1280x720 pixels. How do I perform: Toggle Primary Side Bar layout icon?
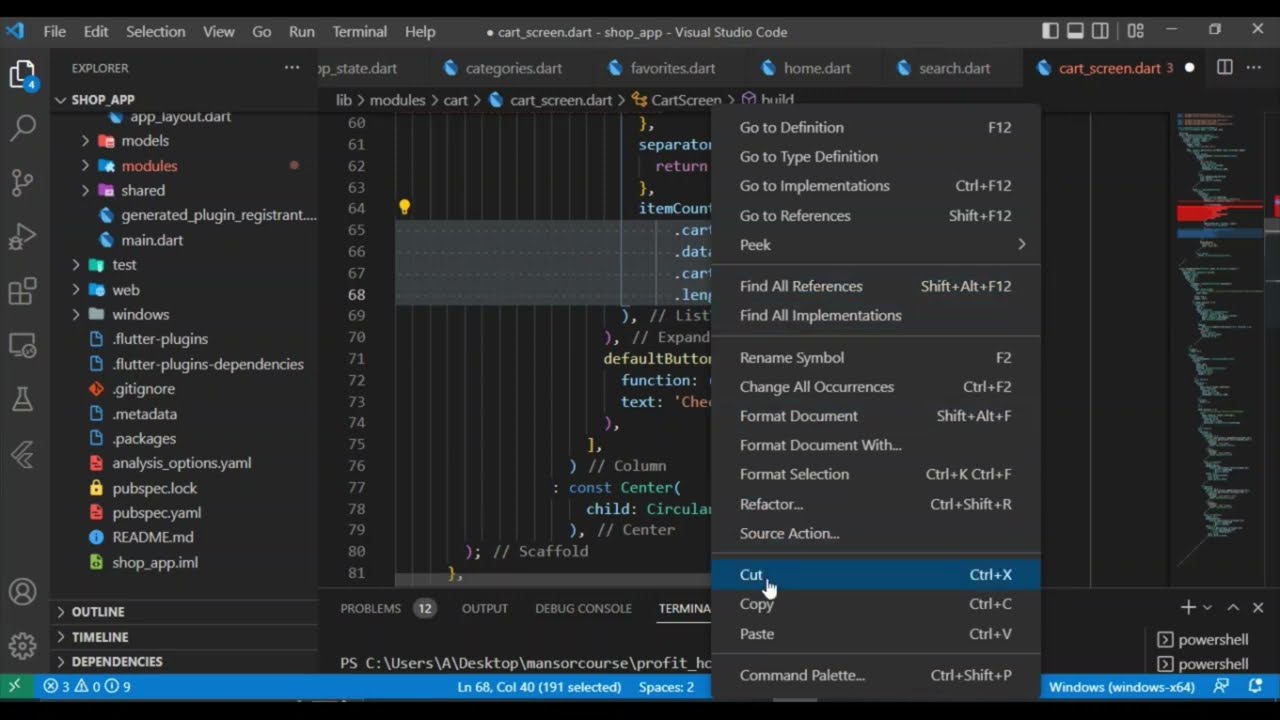1050,31
